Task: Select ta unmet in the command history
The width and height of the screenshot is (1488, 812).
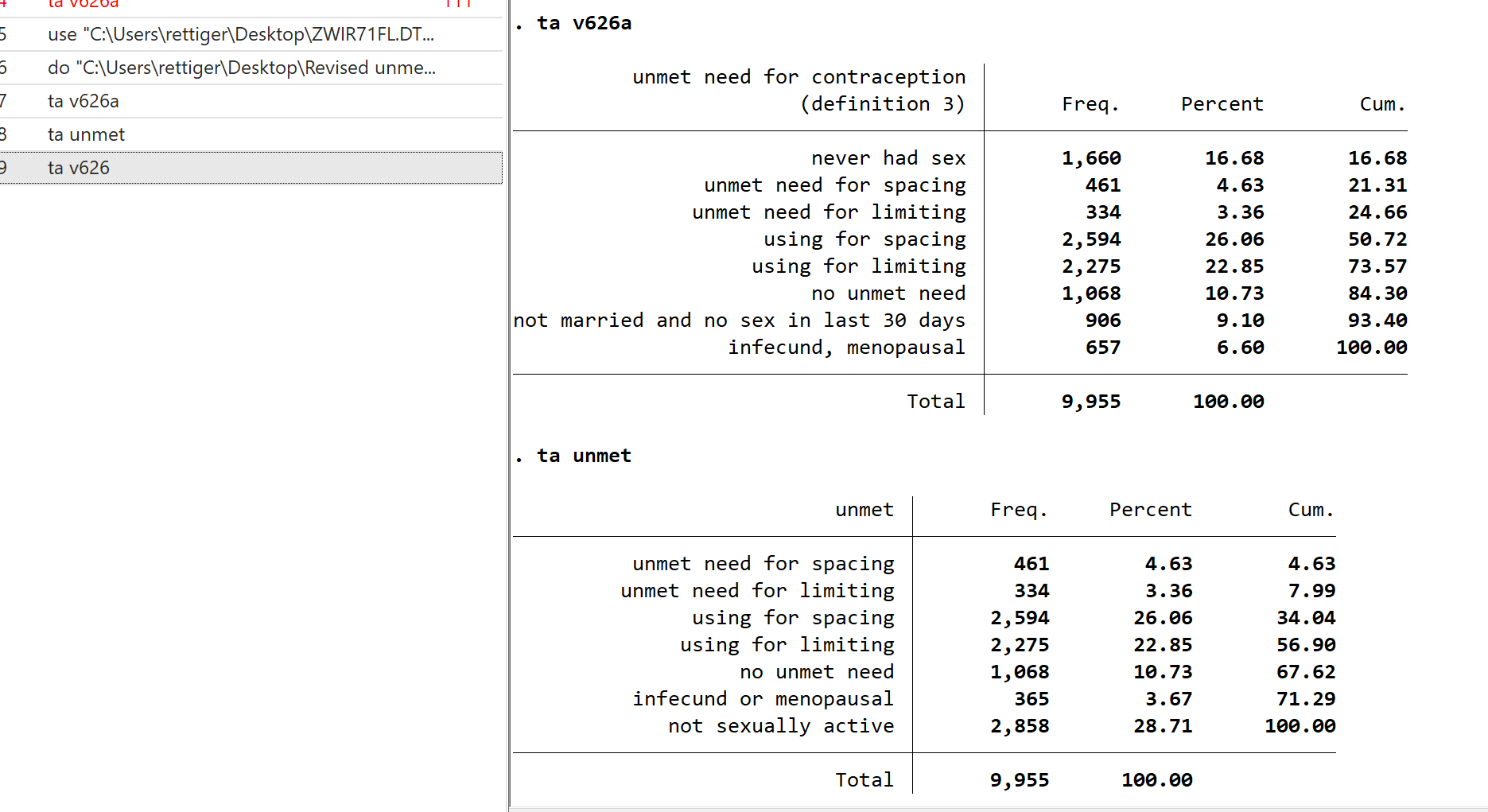Action: click(x=86, y=135)
